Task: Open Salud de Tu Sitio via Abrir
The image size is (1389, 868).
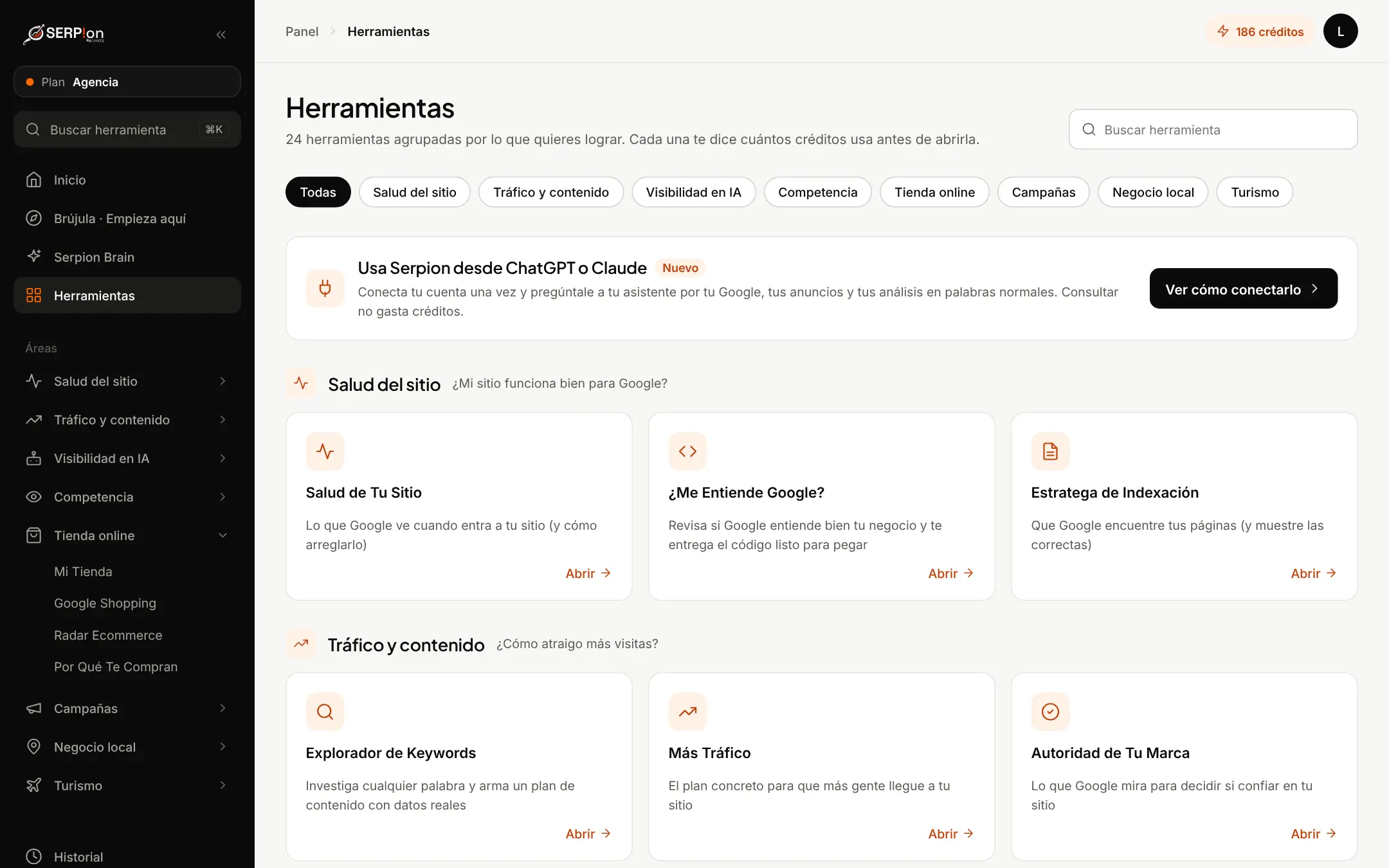Action: pyautogui.click(x=588, y=574)
